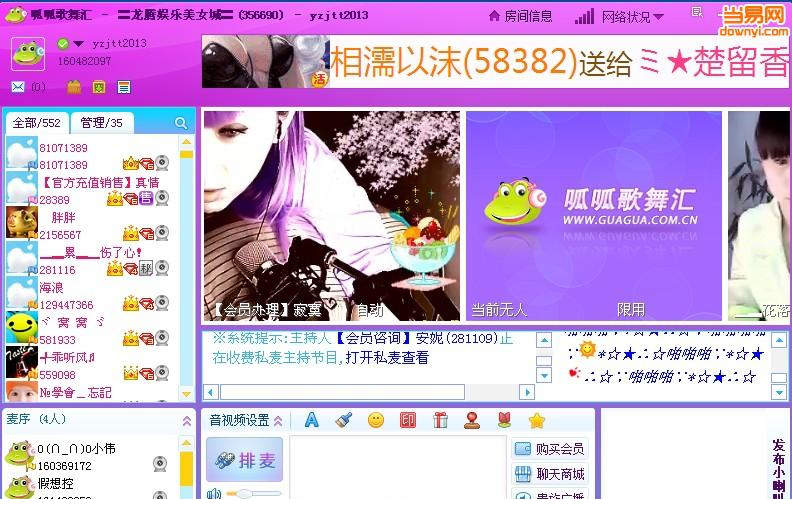Image resolution: width=792 pixels, height=518 pixels.
Task: Click the 秘 badge beside user 281116
Action: (x=146, y=268)
